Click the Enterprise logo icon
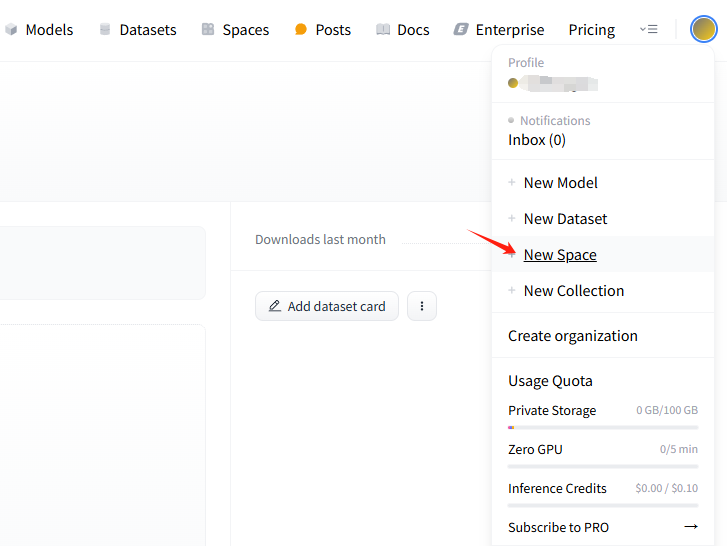 (x=461, y=30)
